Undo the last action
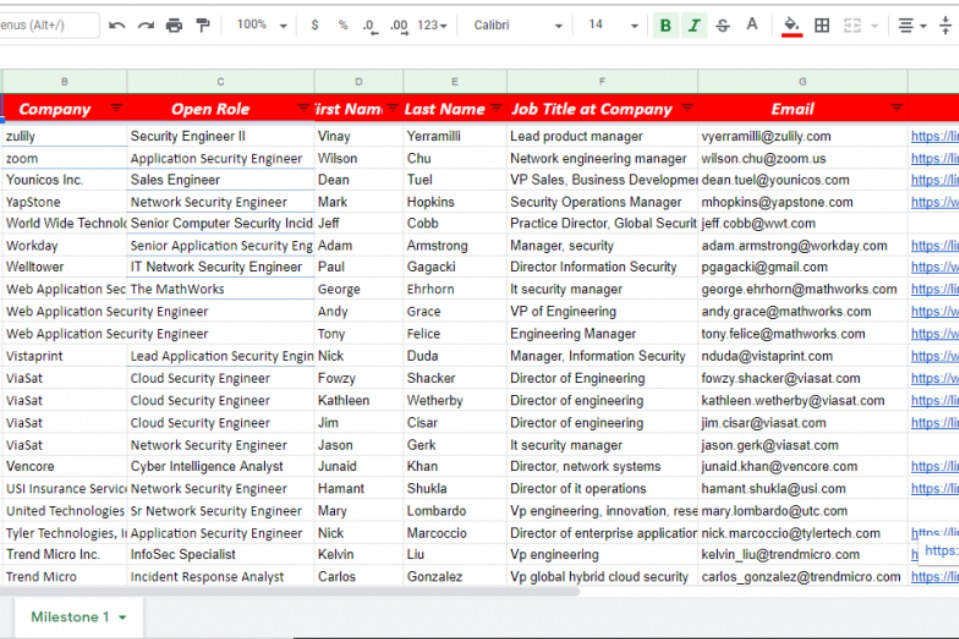The image size is (959, 639). [117, 25]
